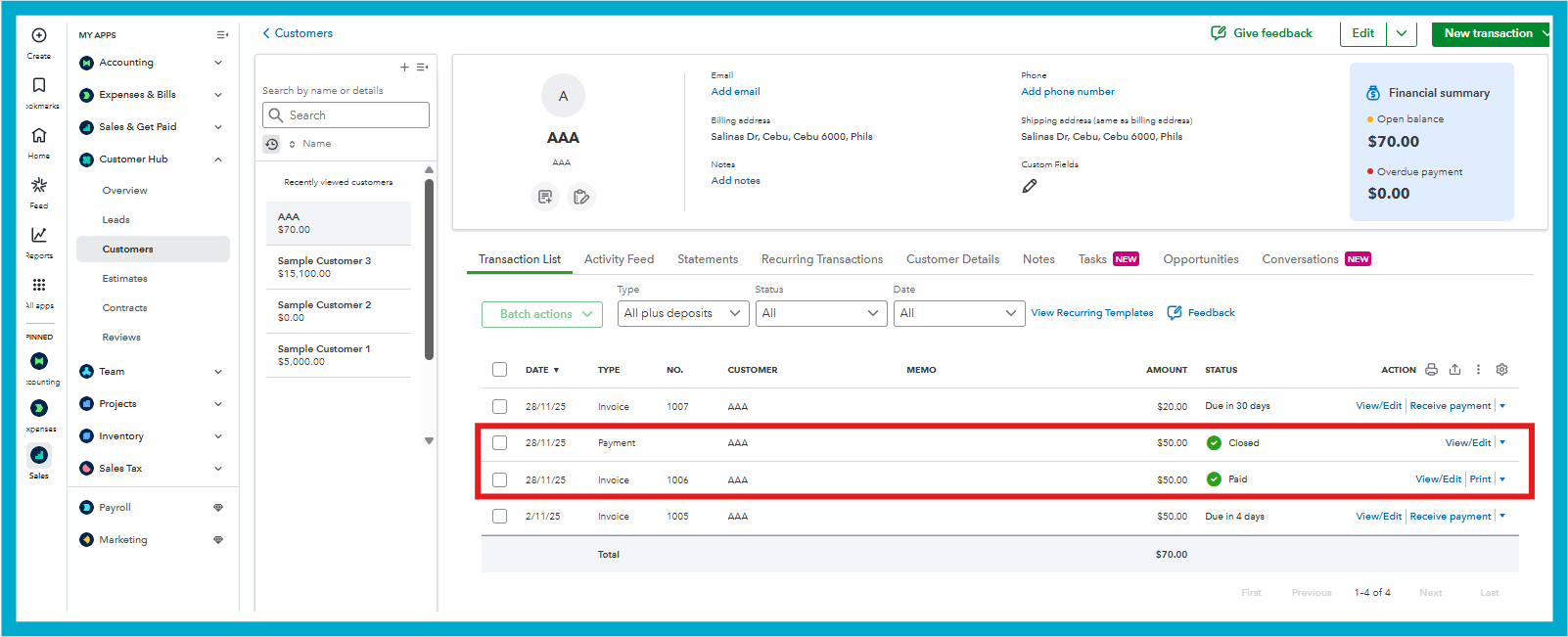Click the plus icon above customer search
The height and width of the screenshot is (637, 1568).
tap(404, 68)
